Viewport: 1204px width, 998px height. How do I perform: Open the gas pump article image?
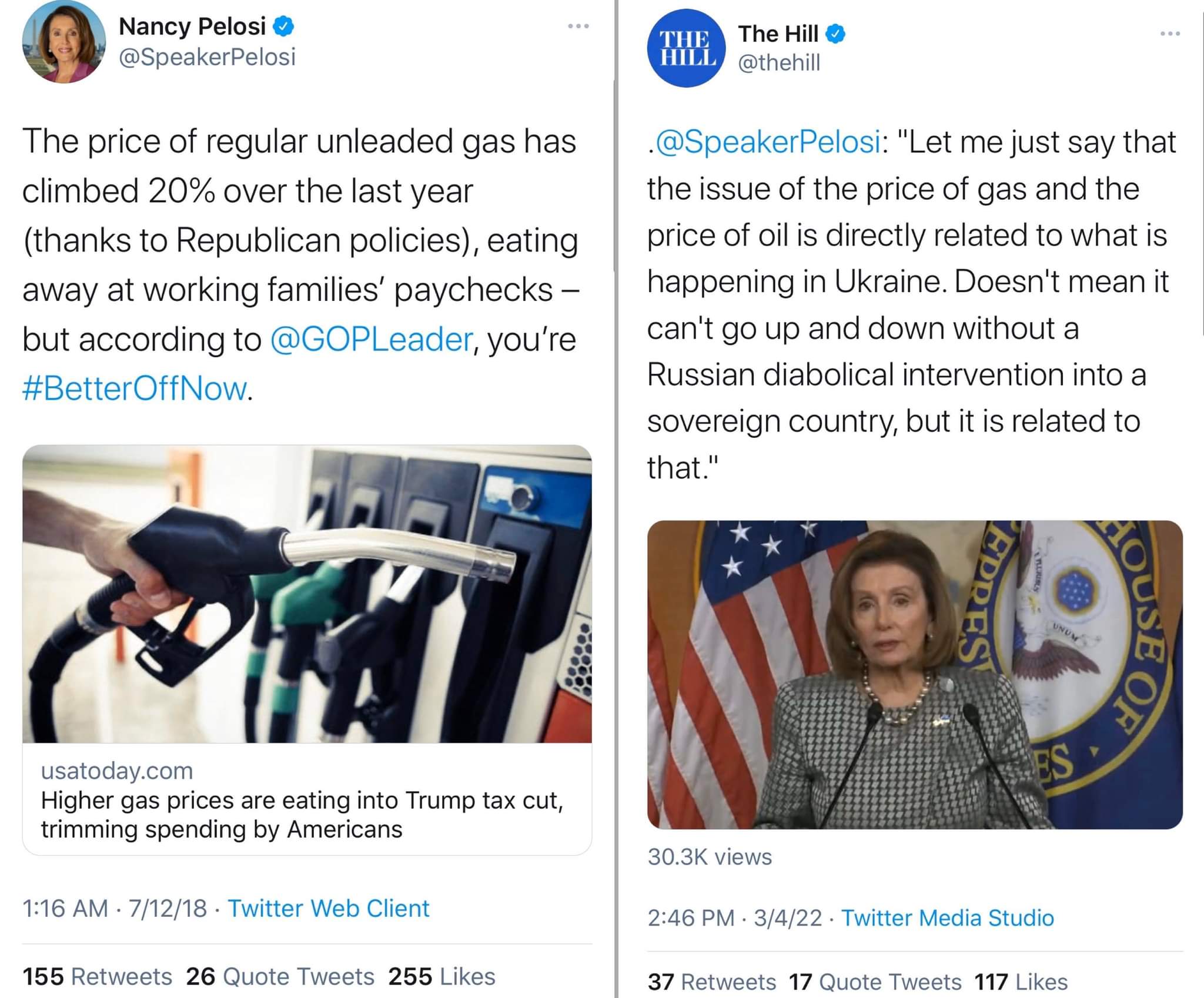coord(307,594)
